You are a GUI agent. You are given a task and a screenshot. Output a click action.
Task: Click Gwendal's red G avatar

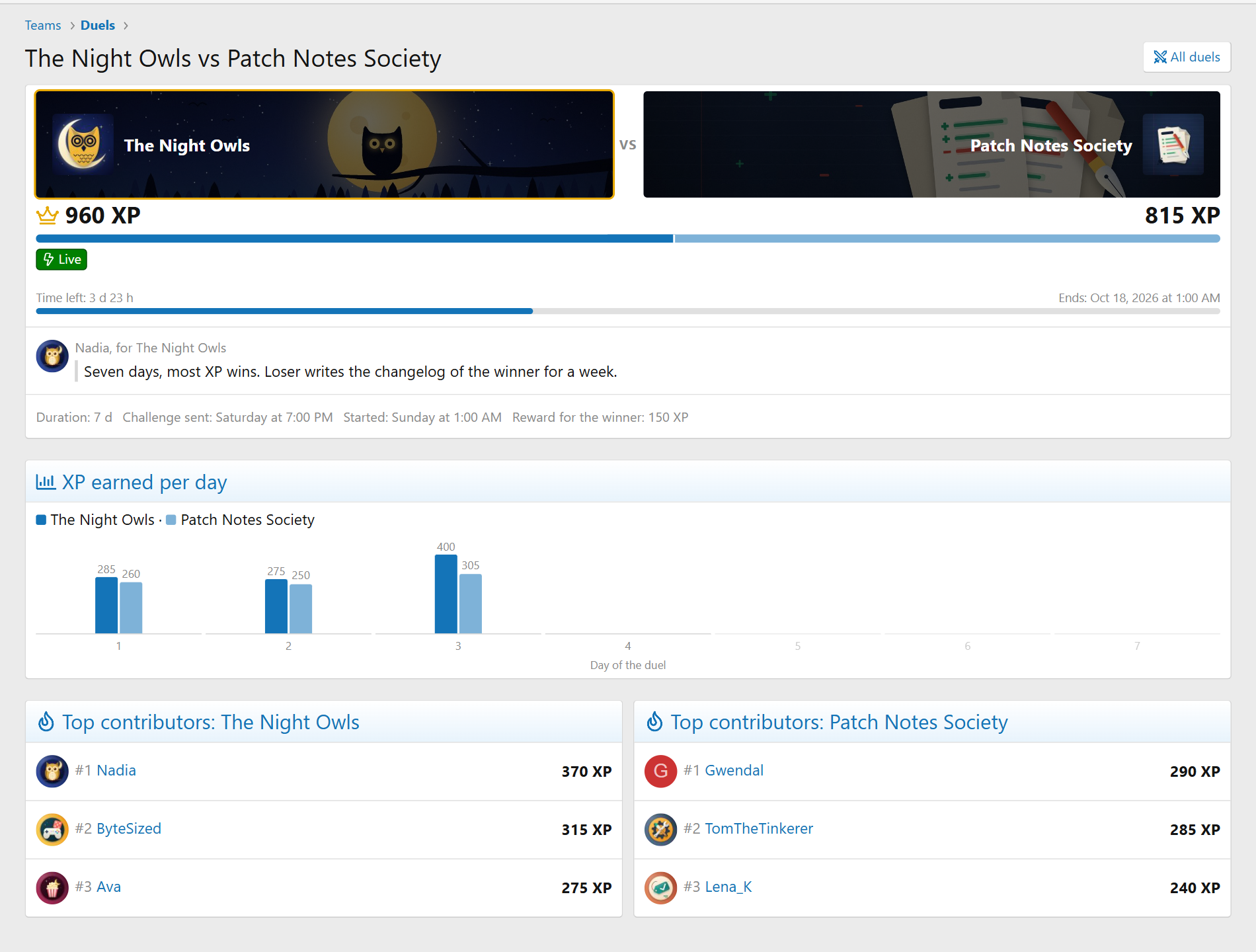point(660,772)
